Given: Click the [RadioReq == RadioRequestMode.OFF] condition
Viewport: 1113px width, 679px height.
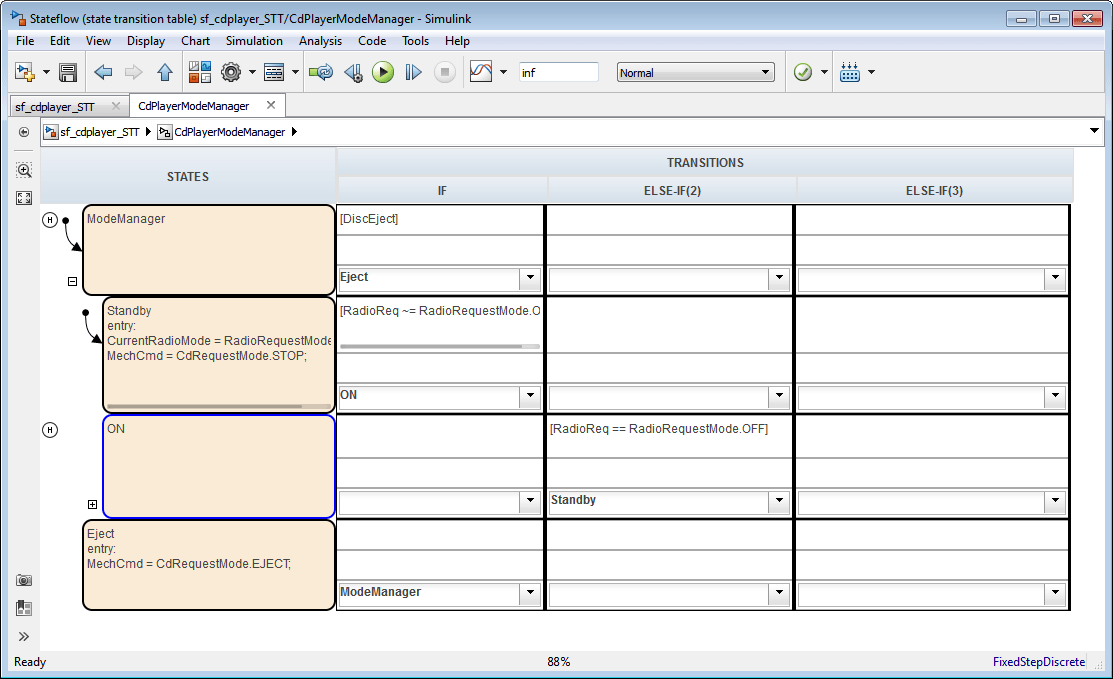Looking at the screenshot, I should [x=659, y=429].
